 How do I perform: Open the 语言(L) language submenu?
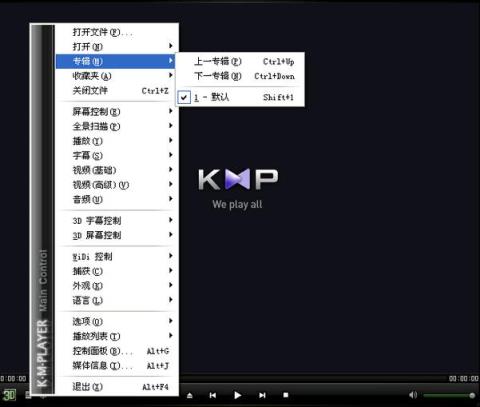[116, 300]
